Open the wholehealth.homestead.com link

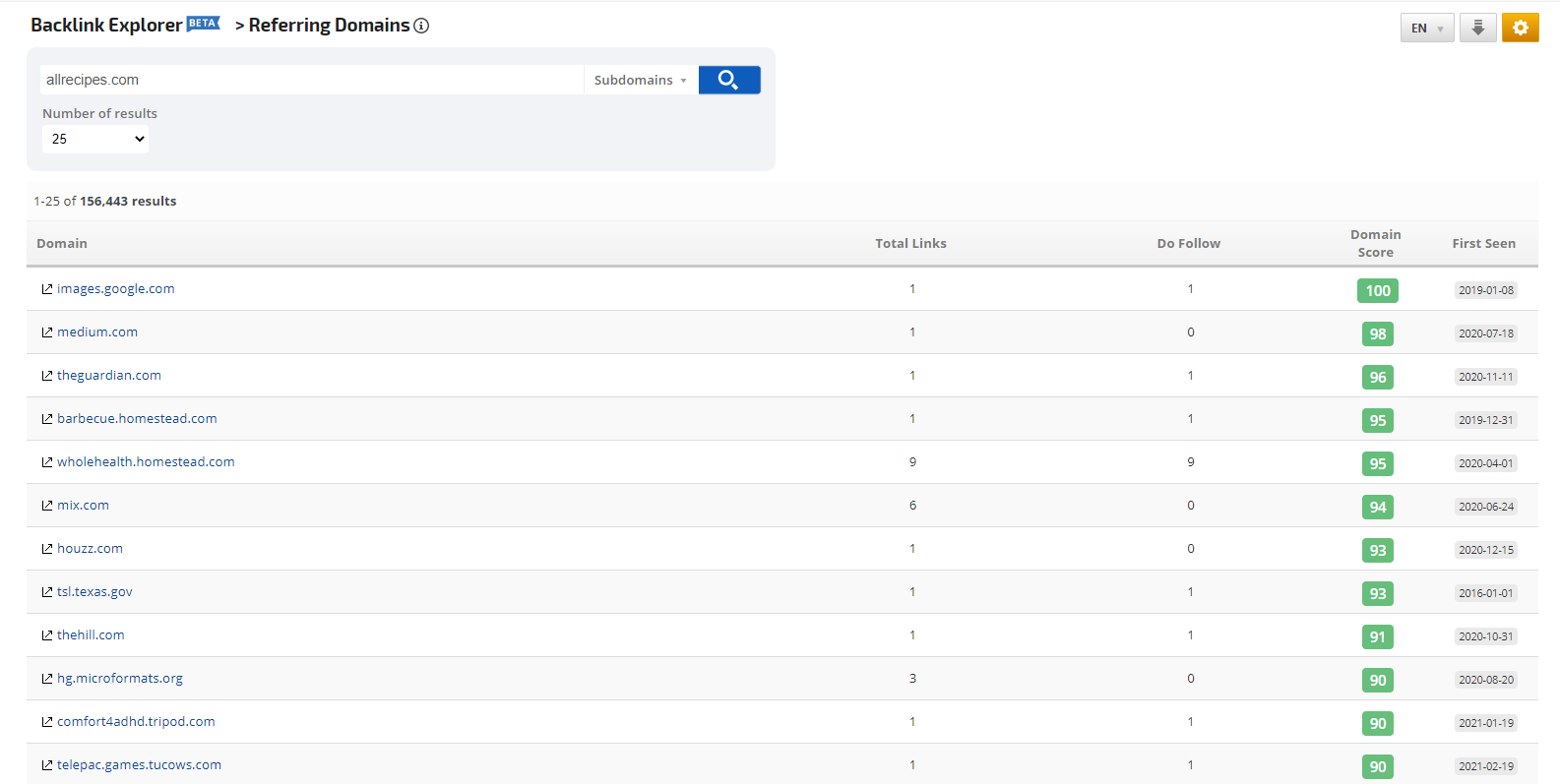click(x=146, y=461)
